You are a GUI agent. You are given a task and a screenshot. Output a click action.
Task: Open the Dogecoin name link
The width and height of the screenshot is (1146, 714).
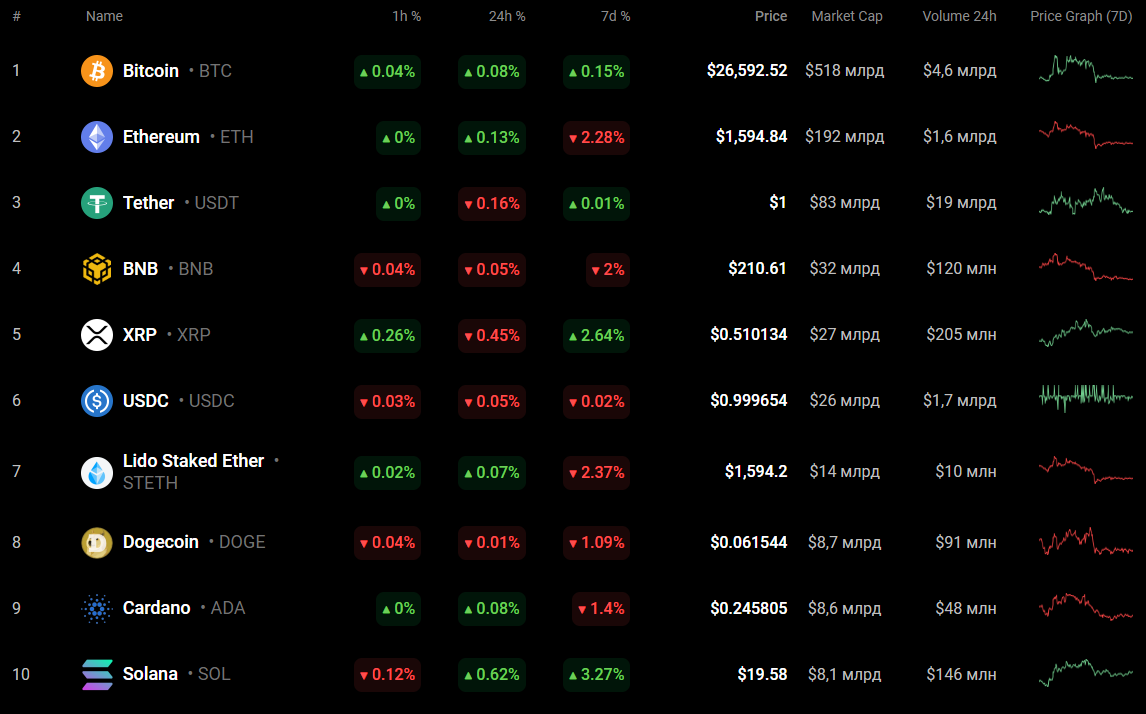coord(161,542)
